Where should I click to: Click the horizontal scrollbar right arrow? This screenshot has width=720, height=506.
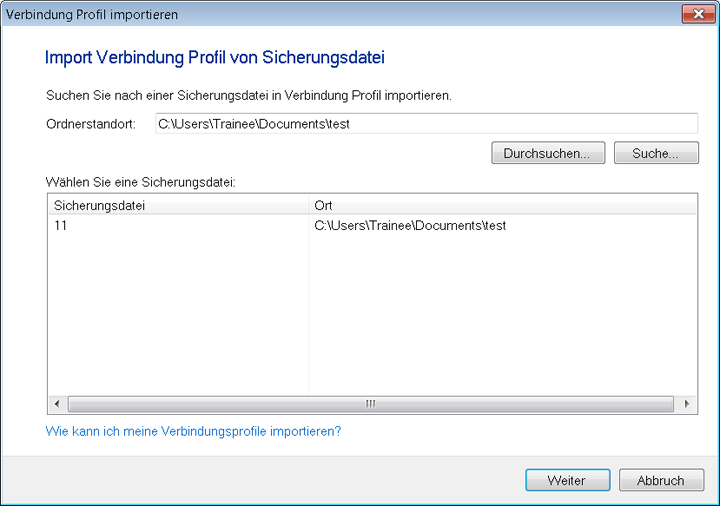pos(687,404)
